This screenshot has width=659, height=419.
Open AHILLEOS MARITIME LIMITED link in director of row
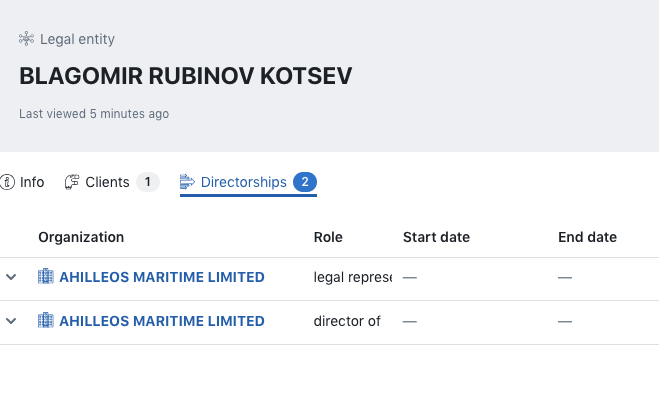click(162, 321)
